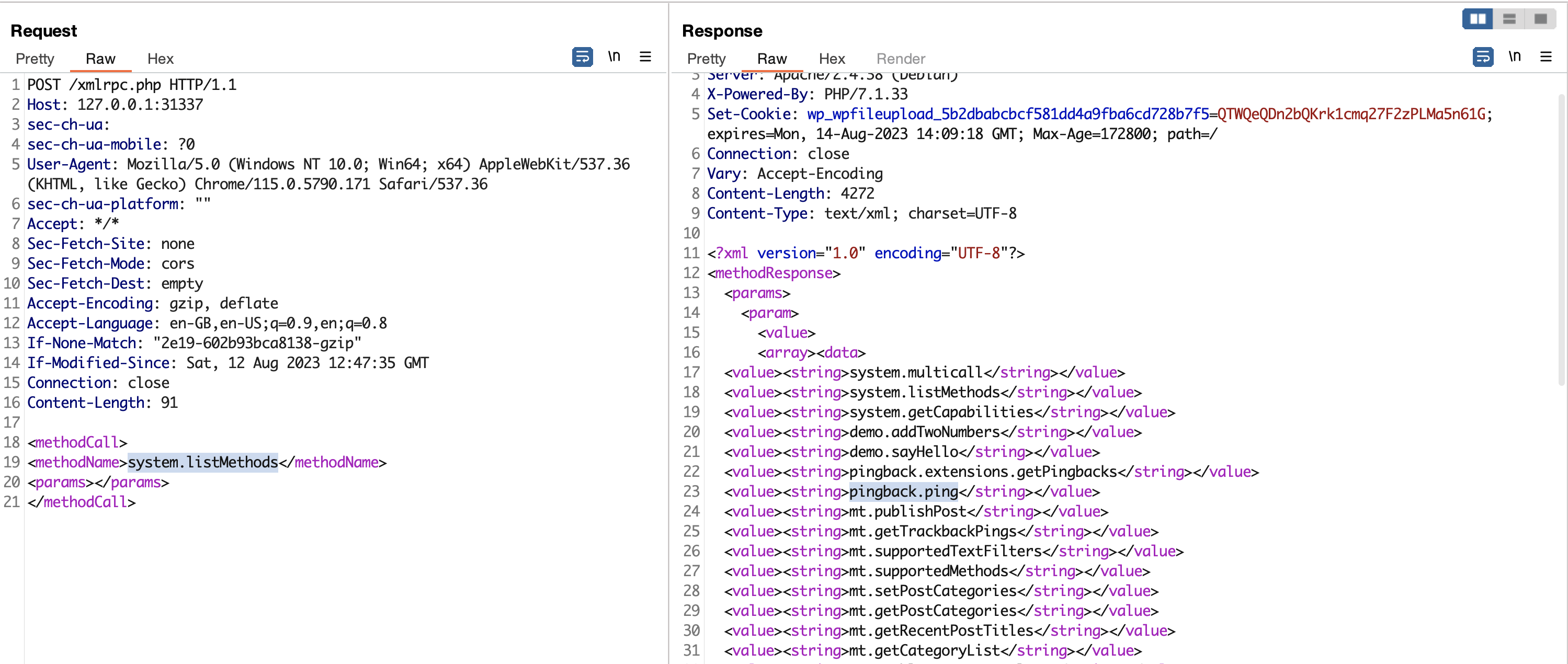Toggle non-printable characters (\n) in Response panel
The height and width of the screenshot is (664, 1568).
click(x=1514, y=56)
